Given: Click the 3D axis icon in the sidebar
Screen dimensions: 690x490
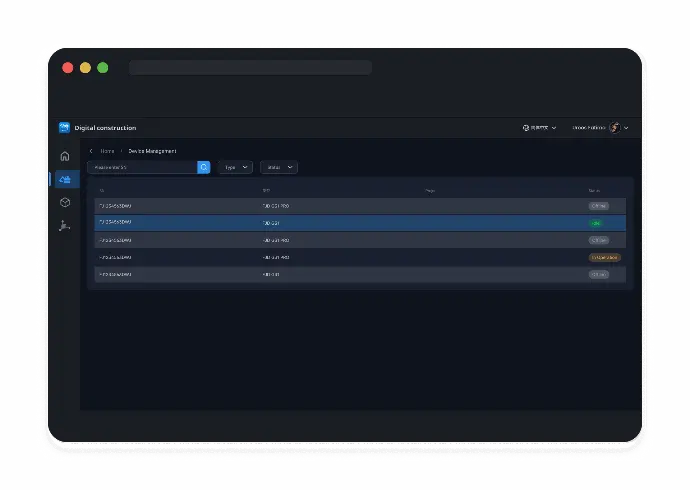Looking at the screenshot, I should pyautogui.click(x=65, y=226).
